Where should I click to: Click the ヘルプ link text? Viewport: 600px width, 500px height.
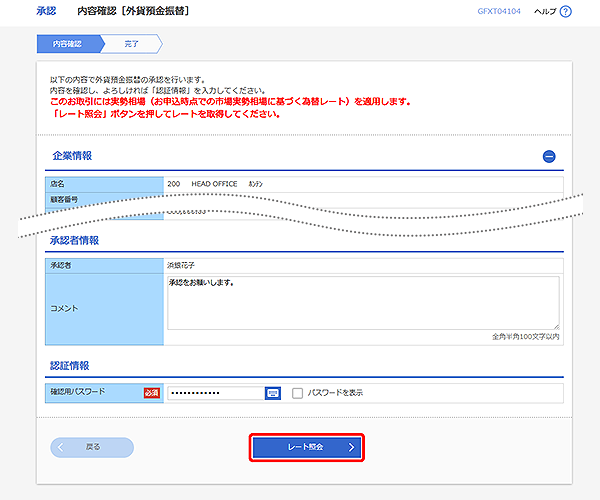point(545,11)
